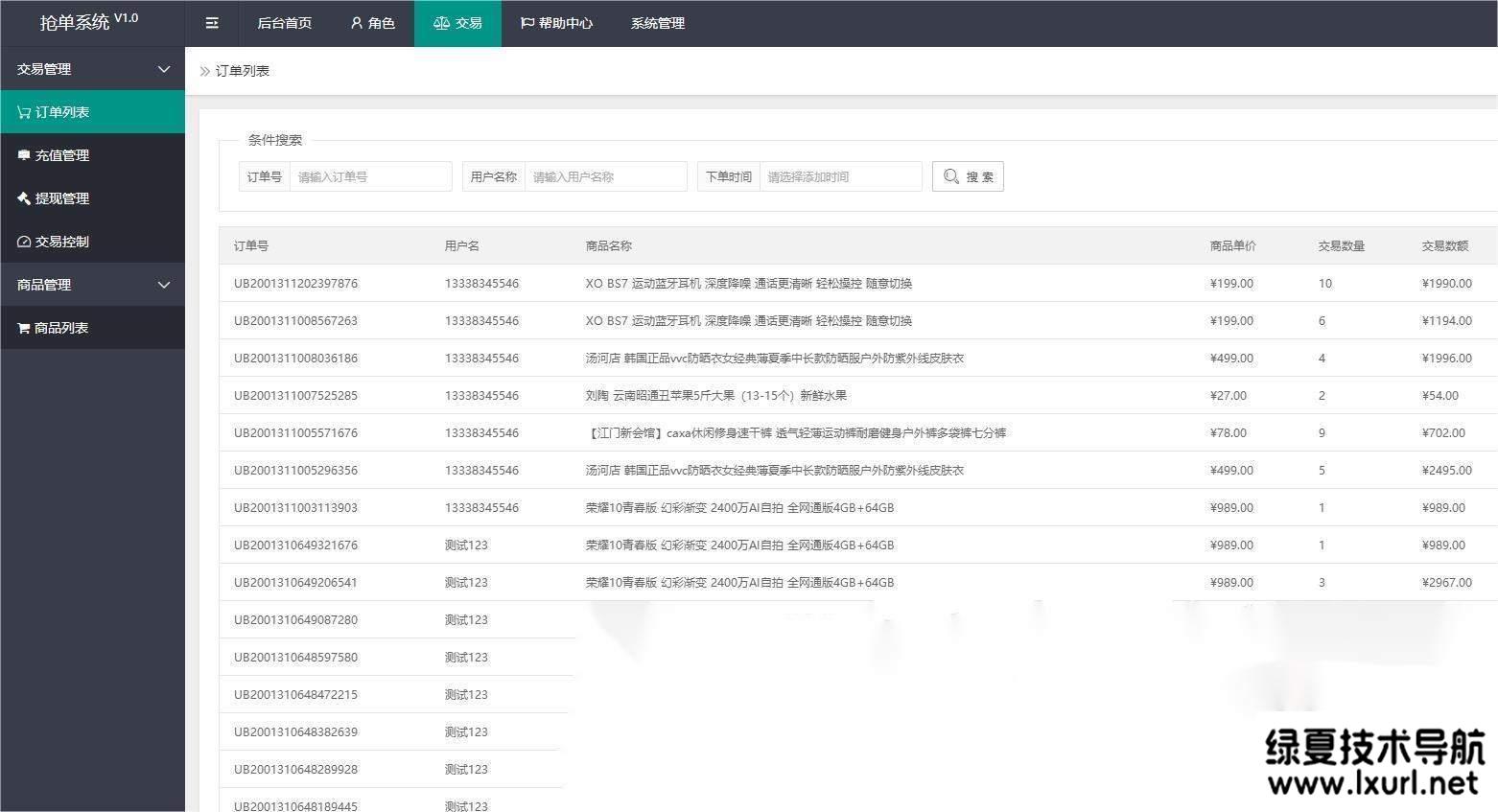Screen dimensions: 1498x812
Task: Focus the 用户名称 input field
Action: pyautogui.click(x=605, y=176)
